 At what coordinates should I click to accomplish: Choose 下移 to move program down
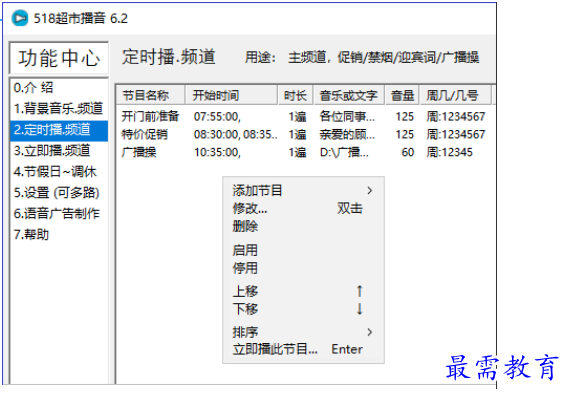tap(303, 309)
